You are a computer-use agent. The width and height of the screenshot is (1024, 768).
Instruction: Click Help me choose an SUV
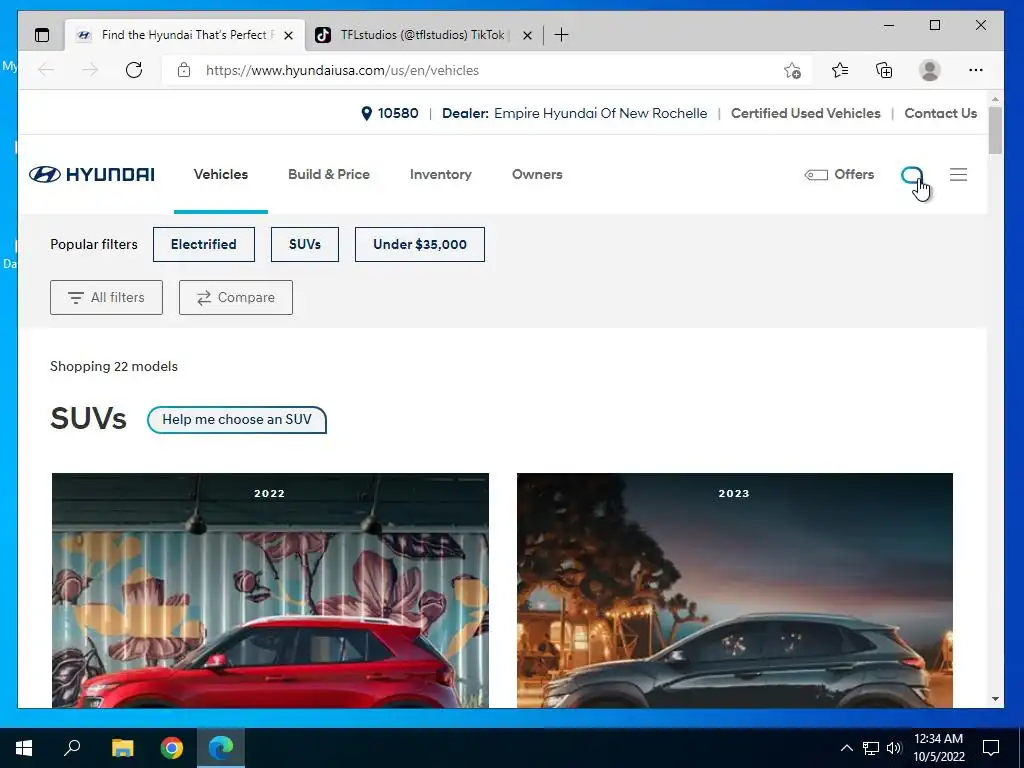tap(237, 419)
